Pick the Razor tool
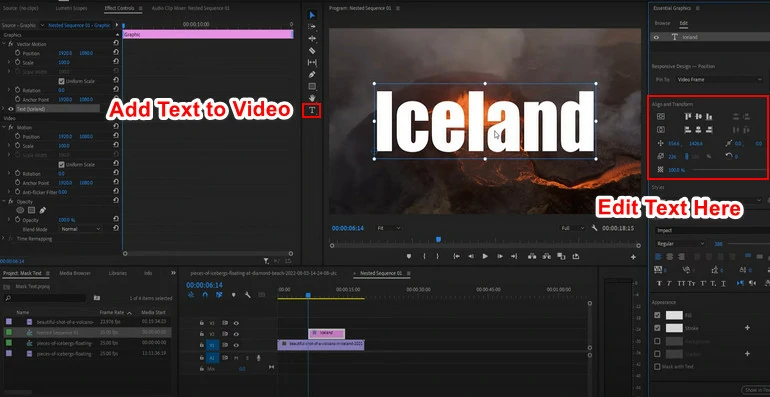 [312, 51]
